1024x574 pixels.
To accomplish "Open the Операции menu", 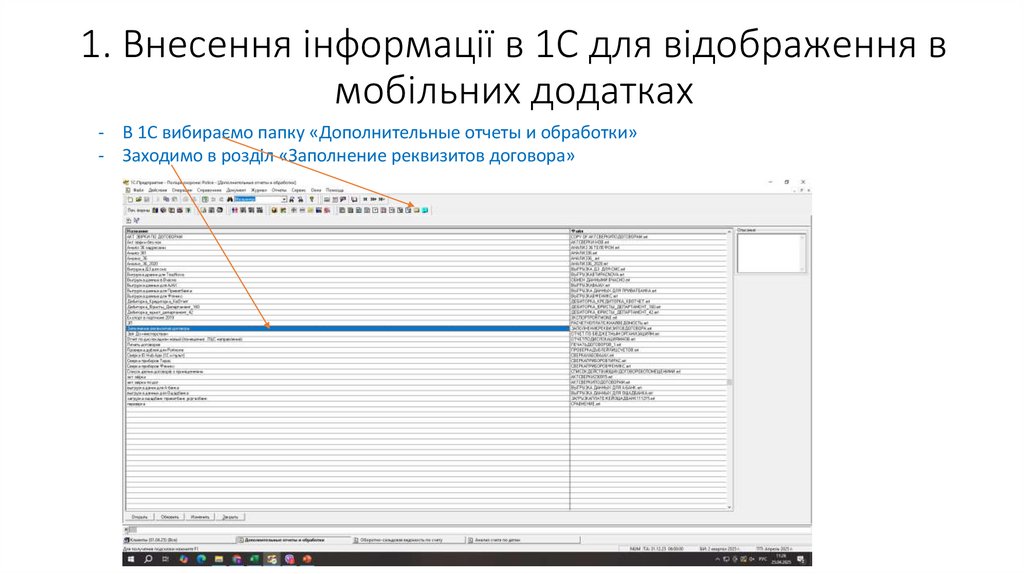I will click(182, 190).
